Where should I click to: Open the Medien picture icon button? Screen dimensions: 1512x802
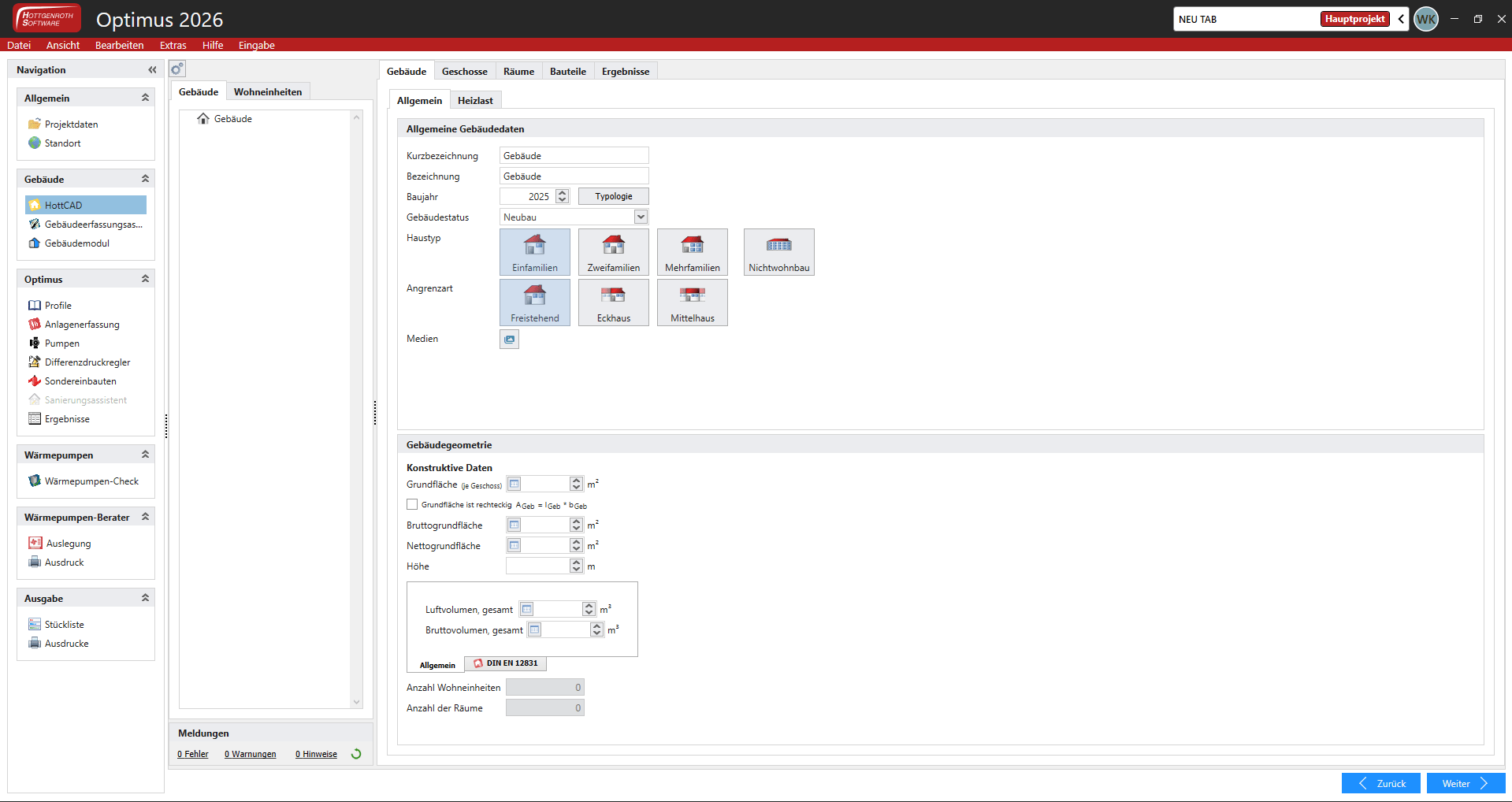[x=509, y=340]
